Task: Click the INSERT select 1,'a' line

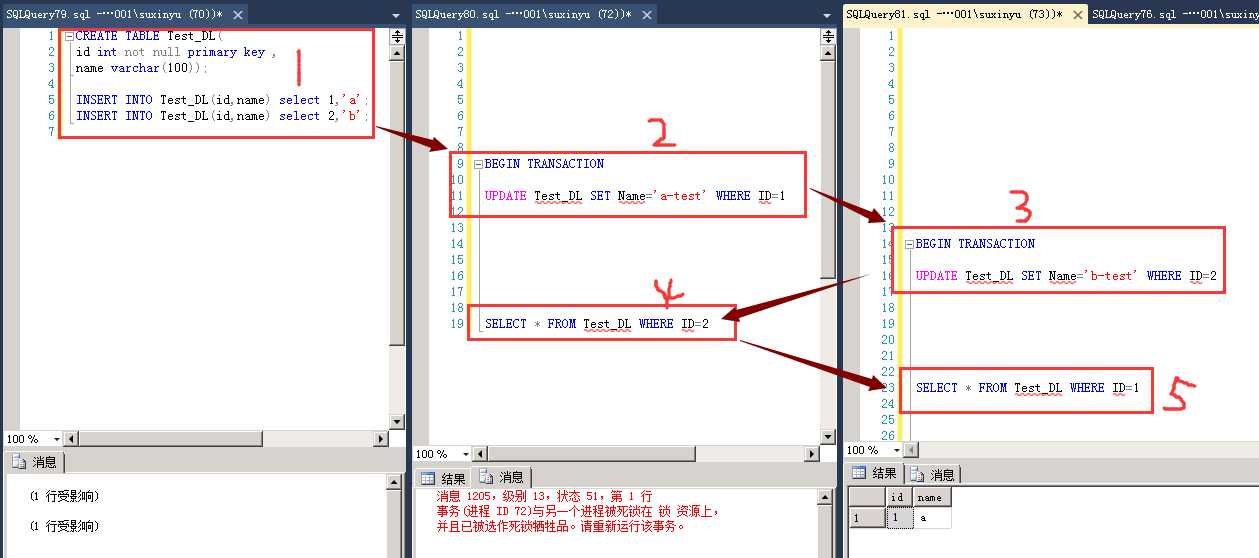Action: pos(223,100)
